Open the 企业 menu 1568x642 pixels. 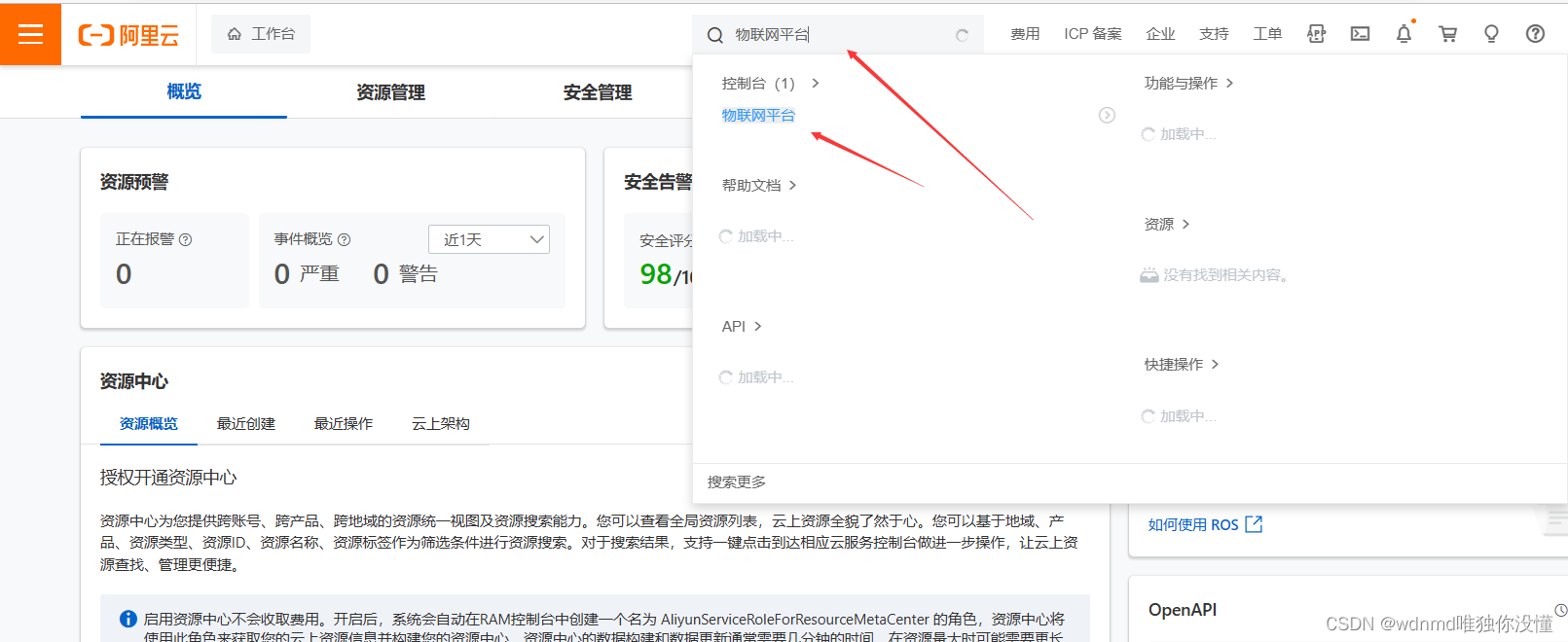[1161, 34]
